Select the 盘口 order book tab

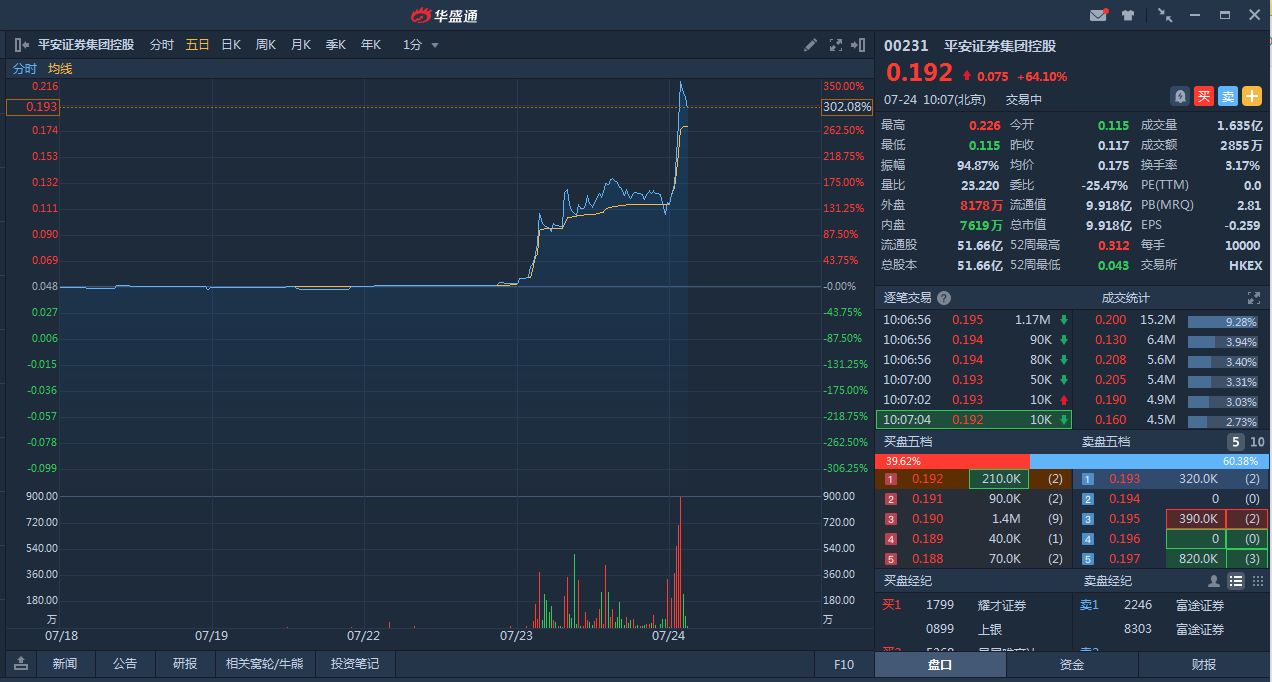[x=939, y=664]
